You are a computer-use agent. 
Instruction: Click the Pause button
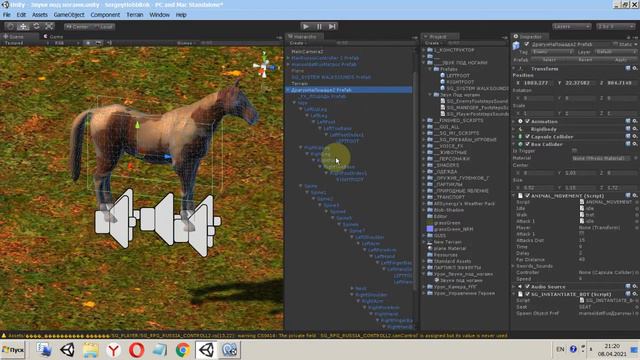(319, 26)
